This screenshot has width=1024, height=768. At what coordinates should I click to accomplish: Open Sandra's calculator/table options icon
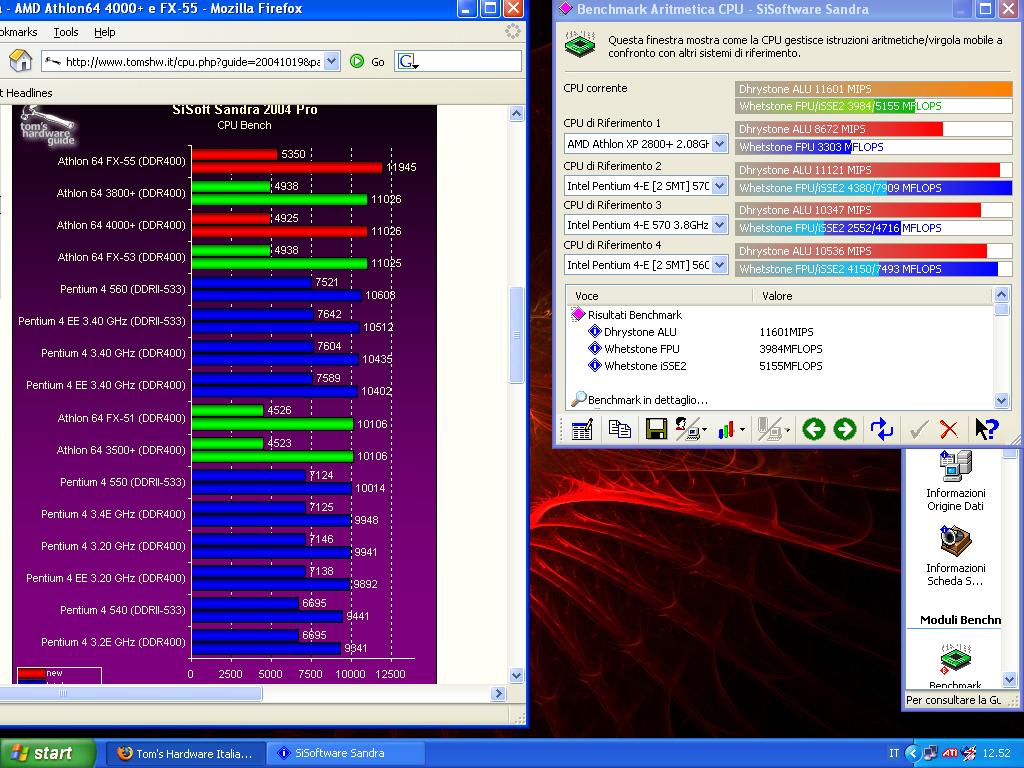(581, 430)
